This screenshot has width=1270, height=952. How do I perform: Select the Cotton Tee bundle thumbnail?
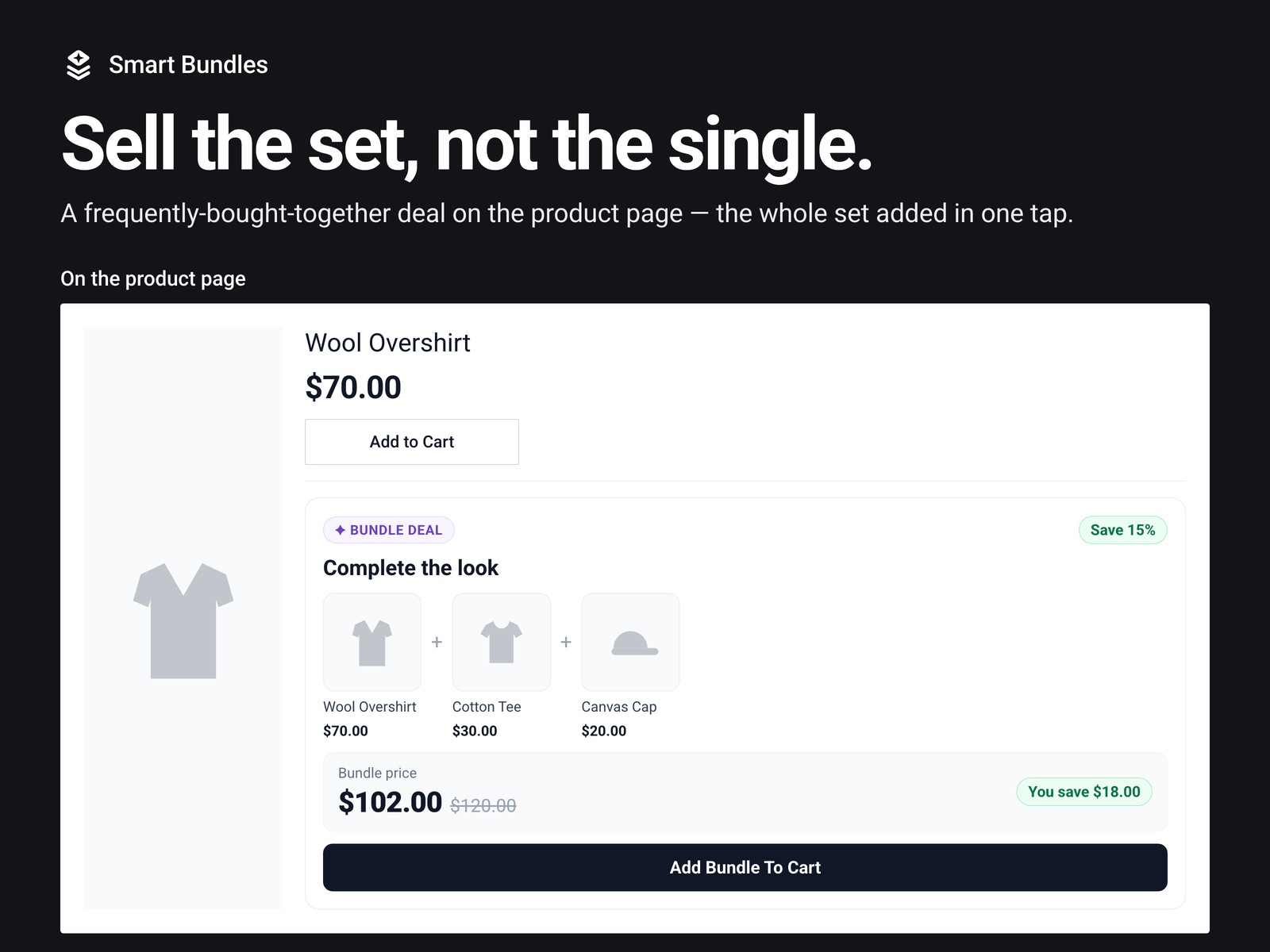502,642
